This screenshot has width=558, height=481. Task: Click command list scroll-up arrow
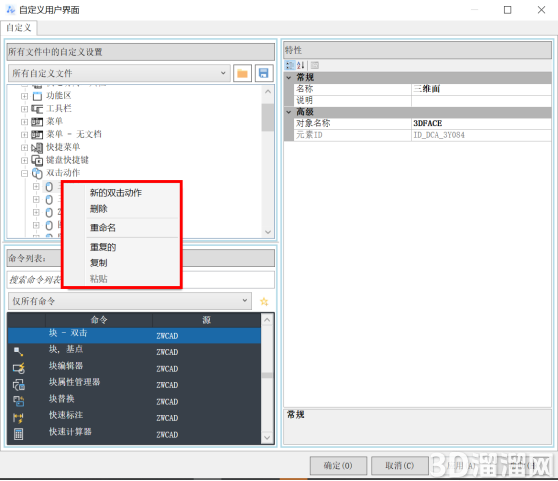(267, 320)
